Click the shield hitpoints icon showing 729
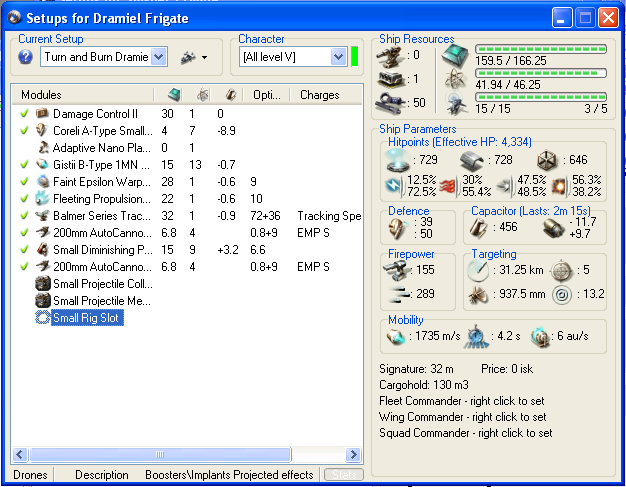The height and width of the screenshot is (487, 626). (398, 160)
